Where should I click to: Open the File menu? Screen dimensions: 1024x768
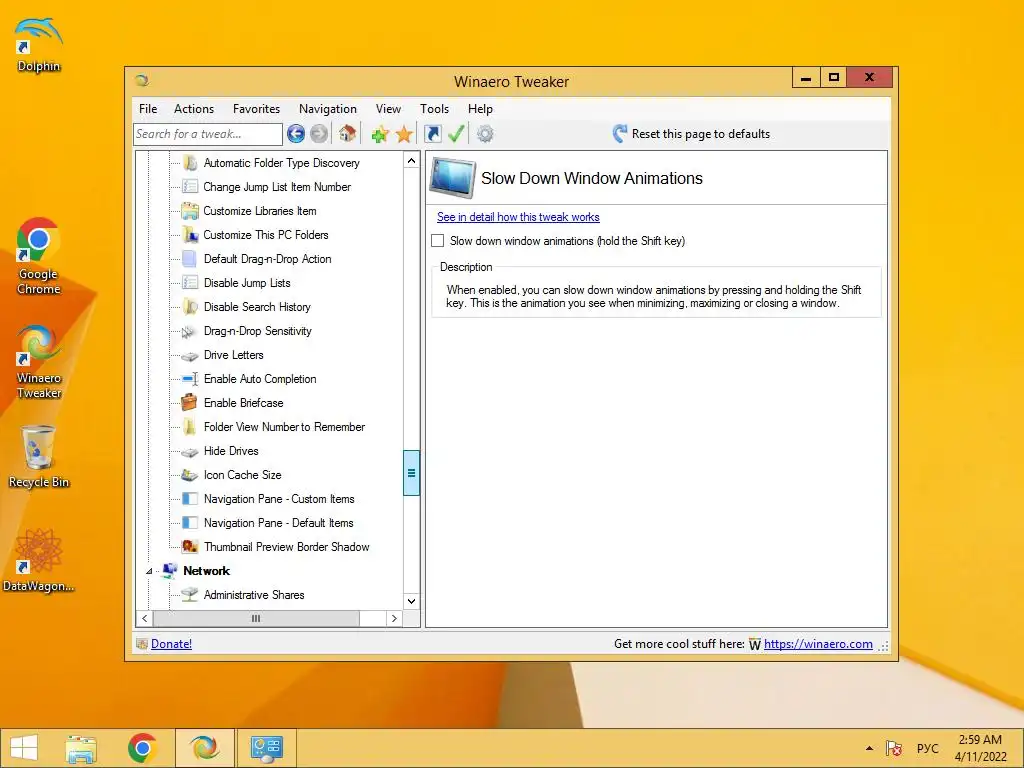[148, 109]
